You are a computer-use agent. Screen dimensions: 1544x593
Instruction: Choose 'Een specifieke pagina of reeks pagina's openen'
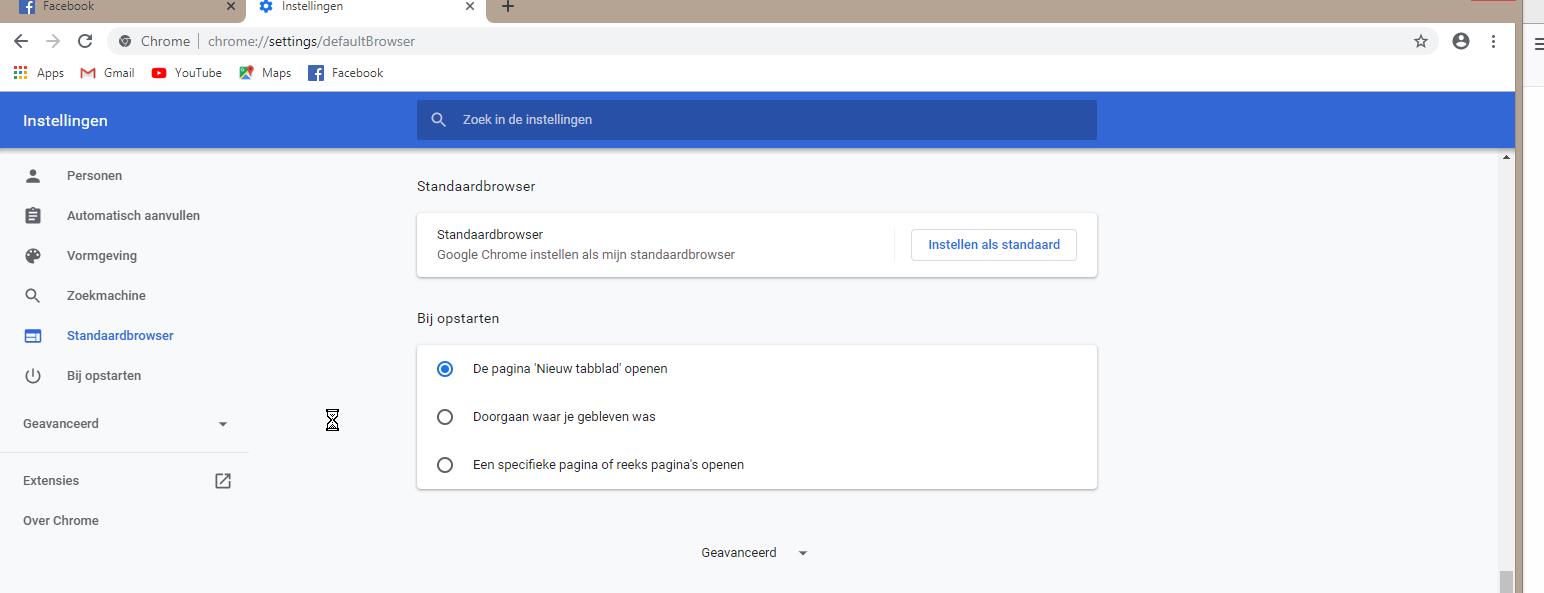(445, 465)
